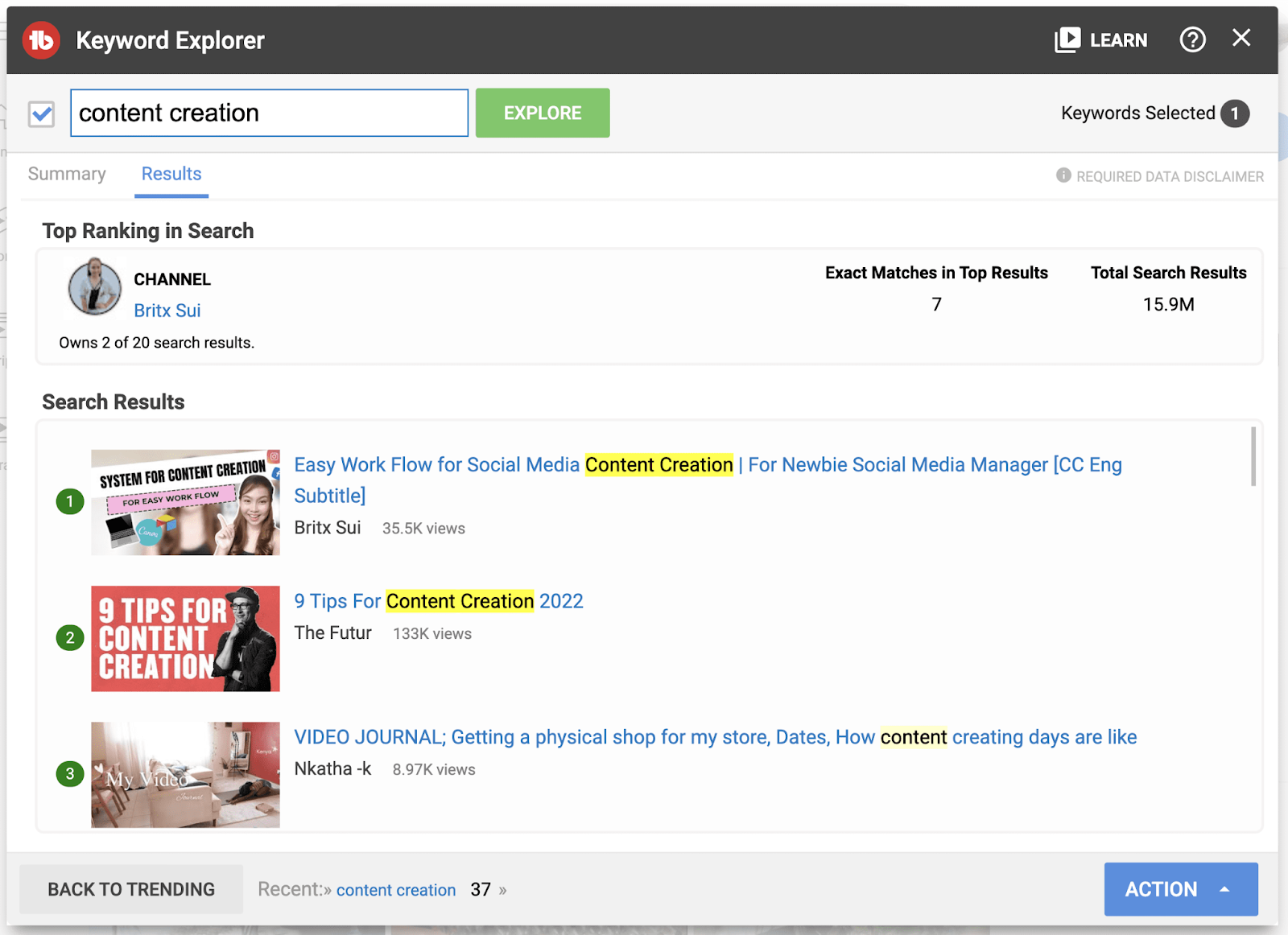Click the info icon beside Required Data Disclaimer
The image size is (1288, 935).
[1063, 175]
